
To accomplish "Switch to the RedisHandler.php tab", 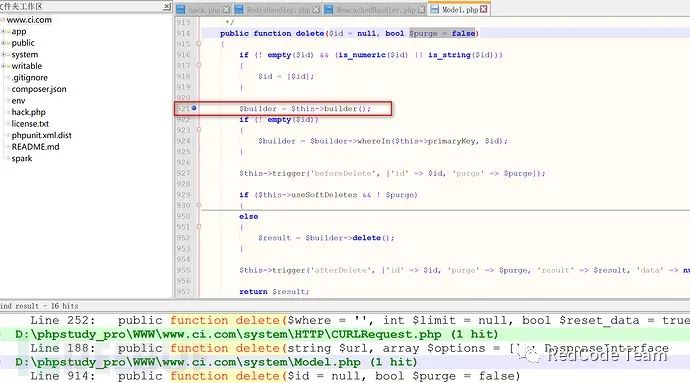I will tap(278, 9).
